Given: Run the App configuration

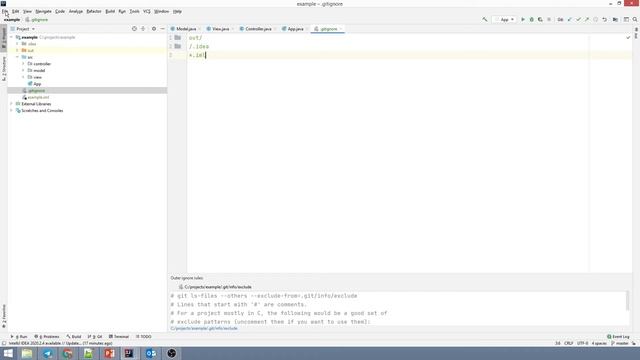Looking at the screenshot, I should coord(523,20).
